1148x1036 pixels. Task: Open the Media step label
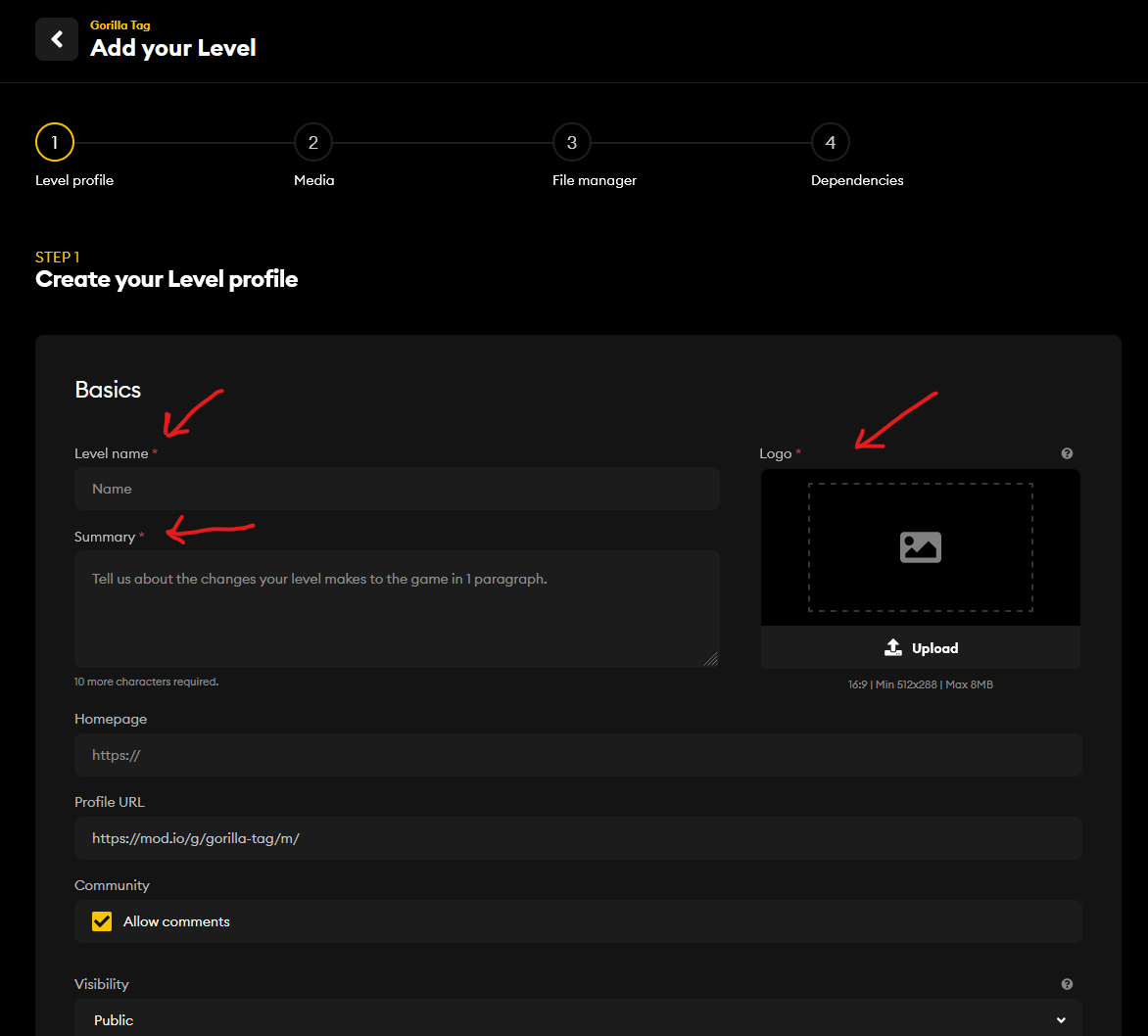pos(314,180)
